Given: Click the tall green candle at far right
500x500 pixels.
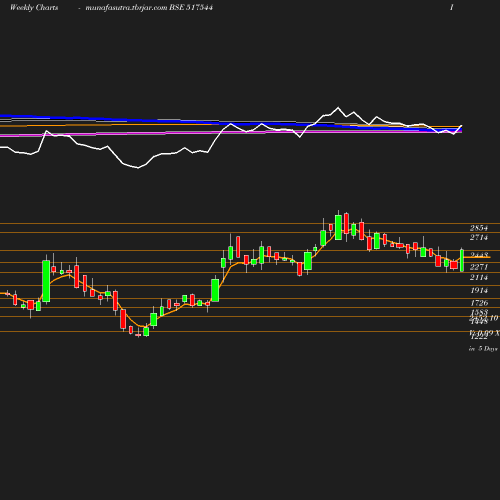Looking at the screenshot, I should click(462, 260).
